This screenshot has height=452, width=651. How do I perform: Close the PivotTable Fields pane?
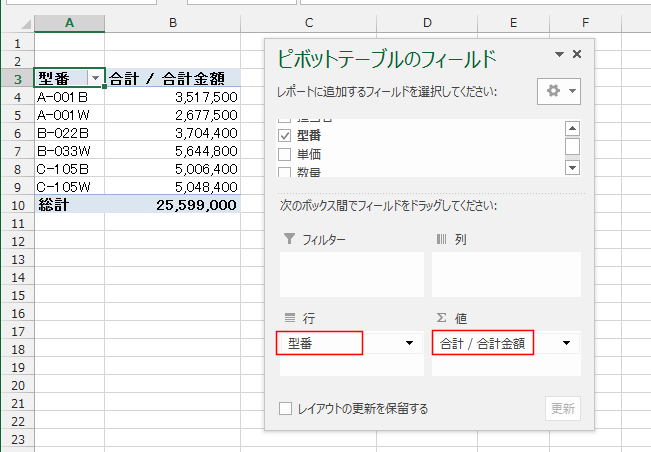pos(577,54)
